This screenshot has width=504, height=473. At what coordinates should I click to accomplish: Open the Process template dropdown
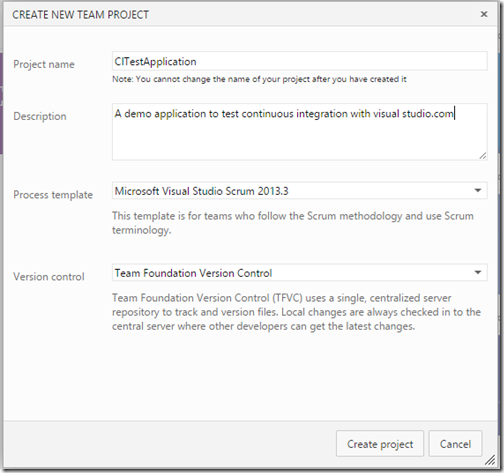300,191
